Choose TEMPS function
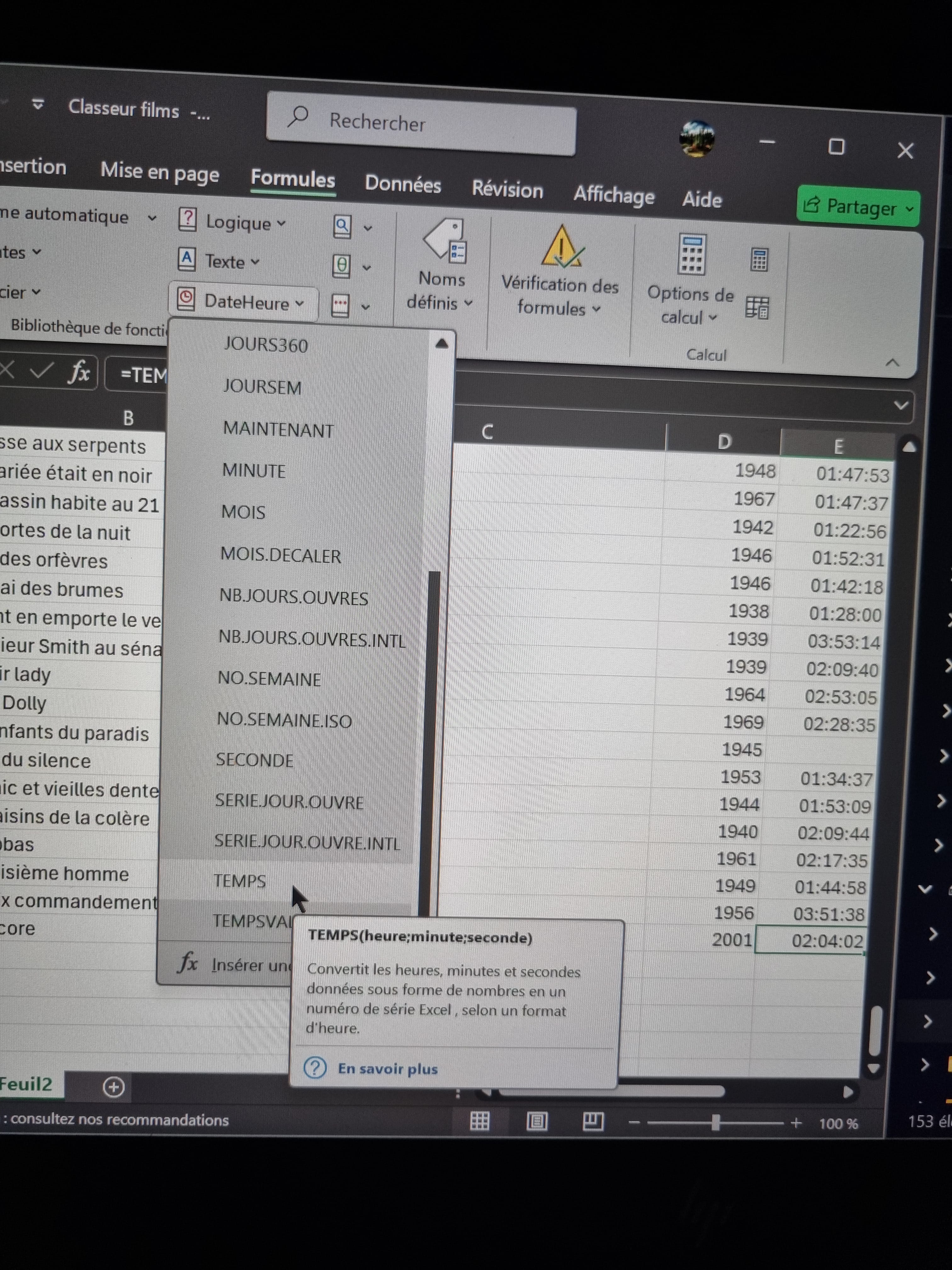 [239, 880]
